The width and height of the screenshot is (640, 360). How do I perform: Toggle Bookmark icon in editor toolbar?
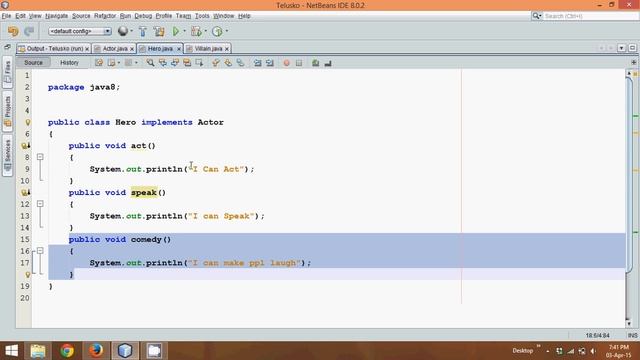point(240,63)
